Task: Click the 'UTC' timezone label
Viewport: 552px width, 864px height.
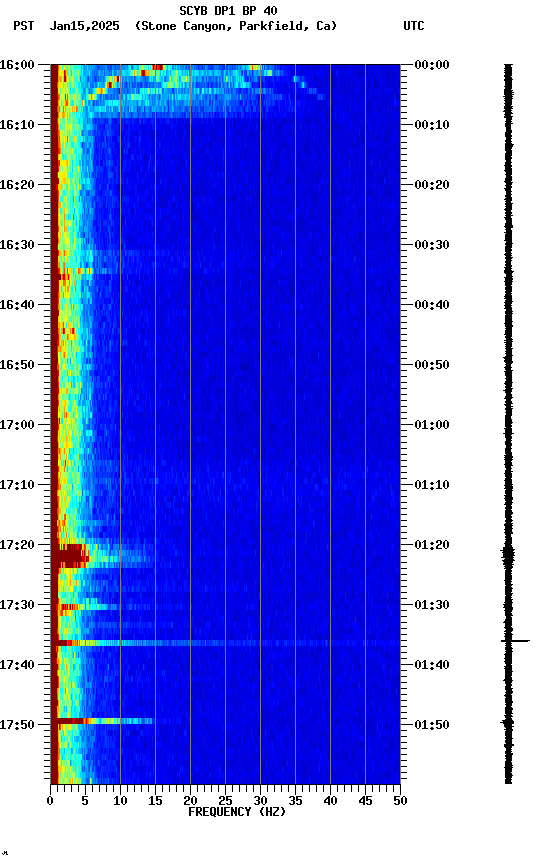Action: point(414,26)
